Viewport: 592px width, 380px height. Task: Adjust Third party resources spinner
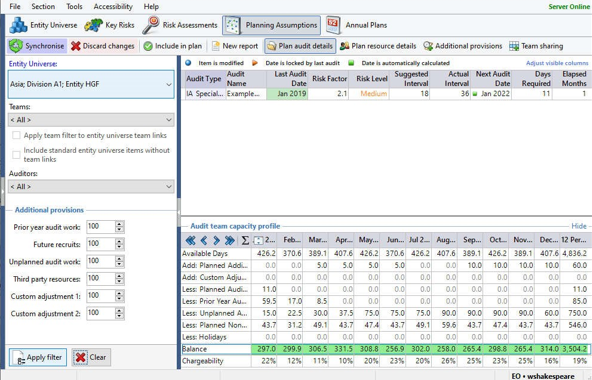[x=119, y=279]
